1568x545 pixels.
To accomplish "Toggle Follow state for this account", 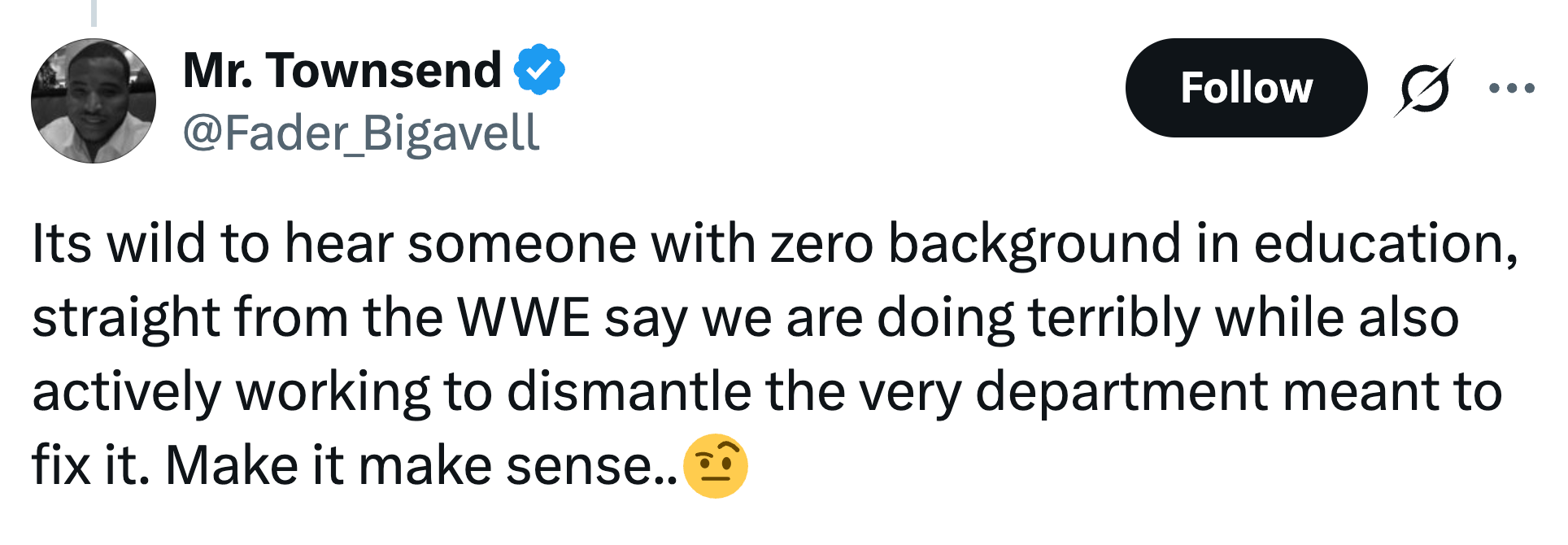I will [1246, 89].
